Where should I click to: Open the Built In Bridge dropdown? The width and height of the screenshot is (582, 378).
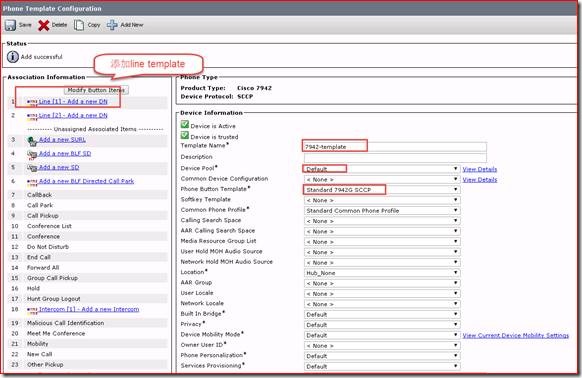click(x=382, y=315)
